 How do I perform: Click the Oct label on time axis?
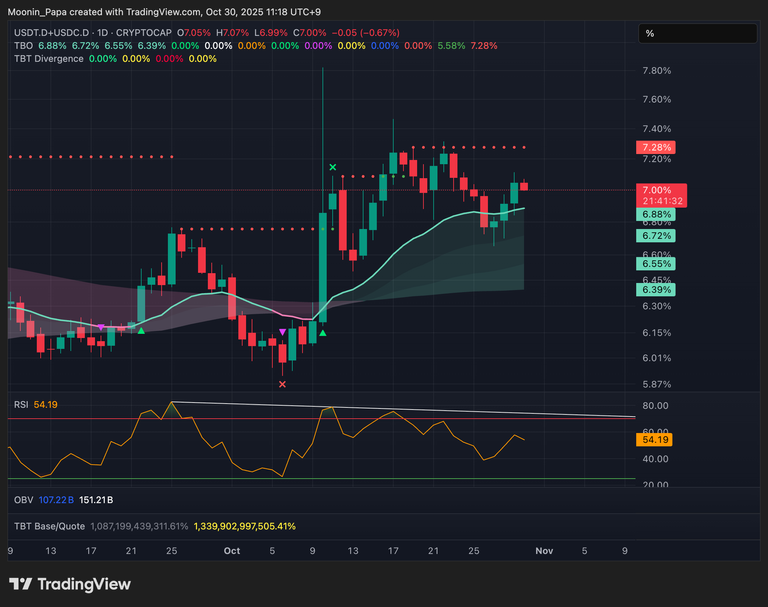point(232,550)
